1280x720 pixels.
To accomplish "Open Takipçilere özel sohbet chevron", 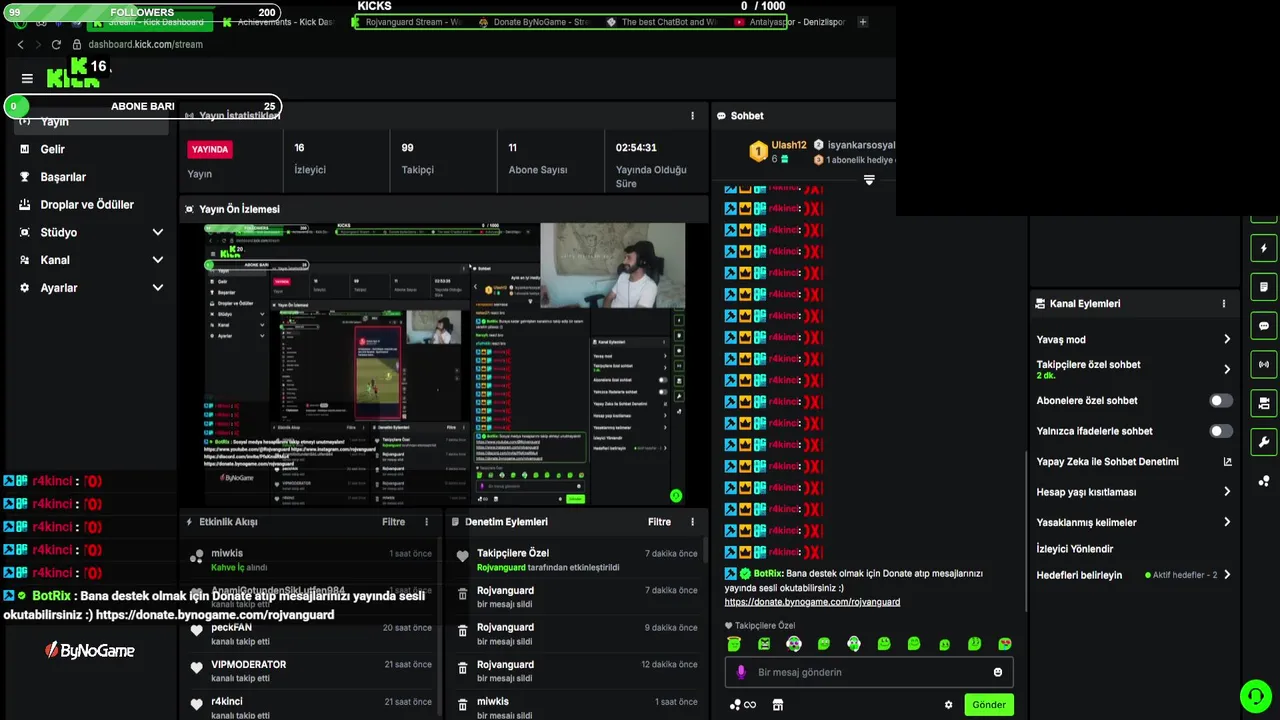I will (x=1227, y=370).
